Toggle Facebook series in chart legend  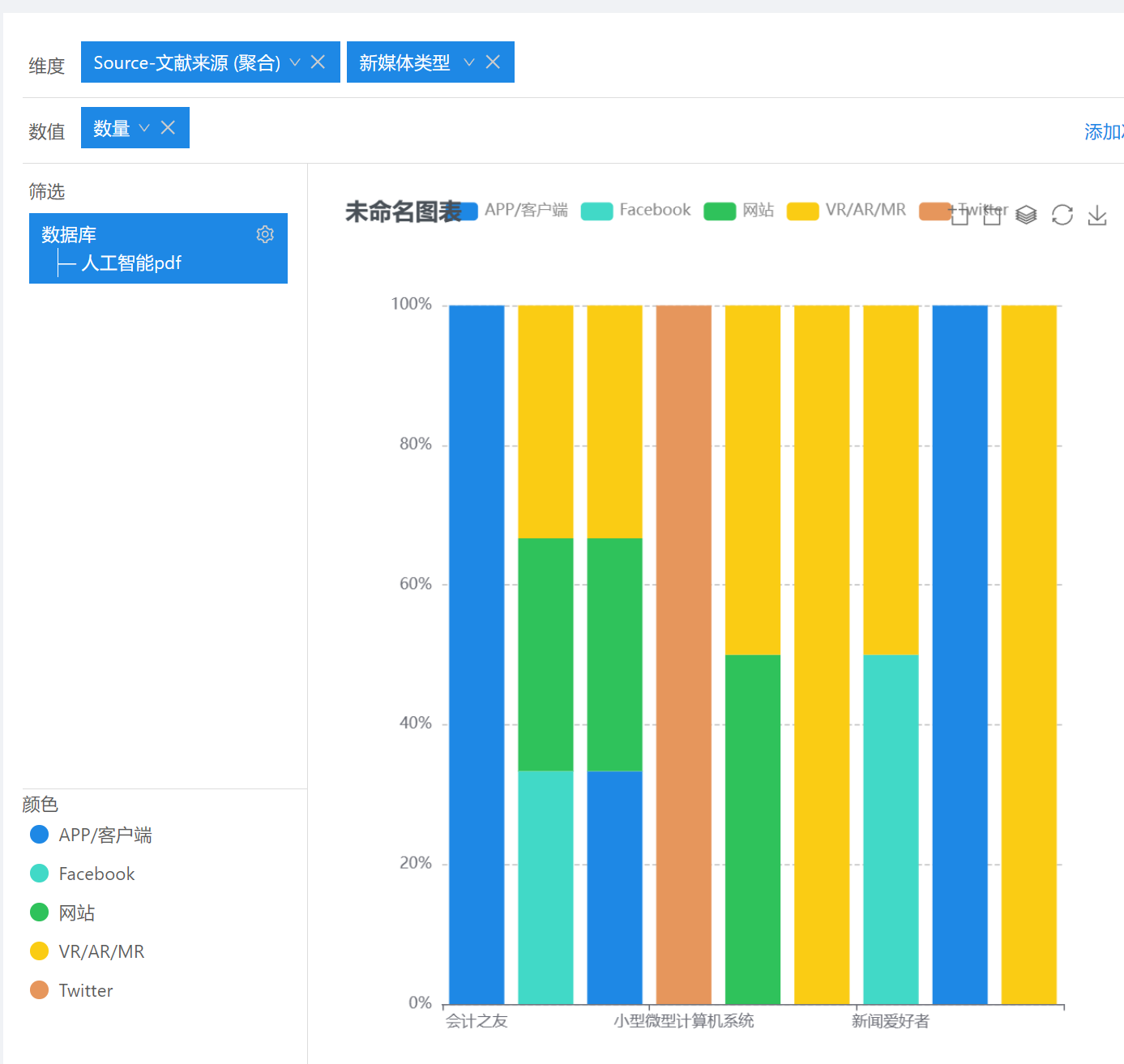(x=636, y=211)
